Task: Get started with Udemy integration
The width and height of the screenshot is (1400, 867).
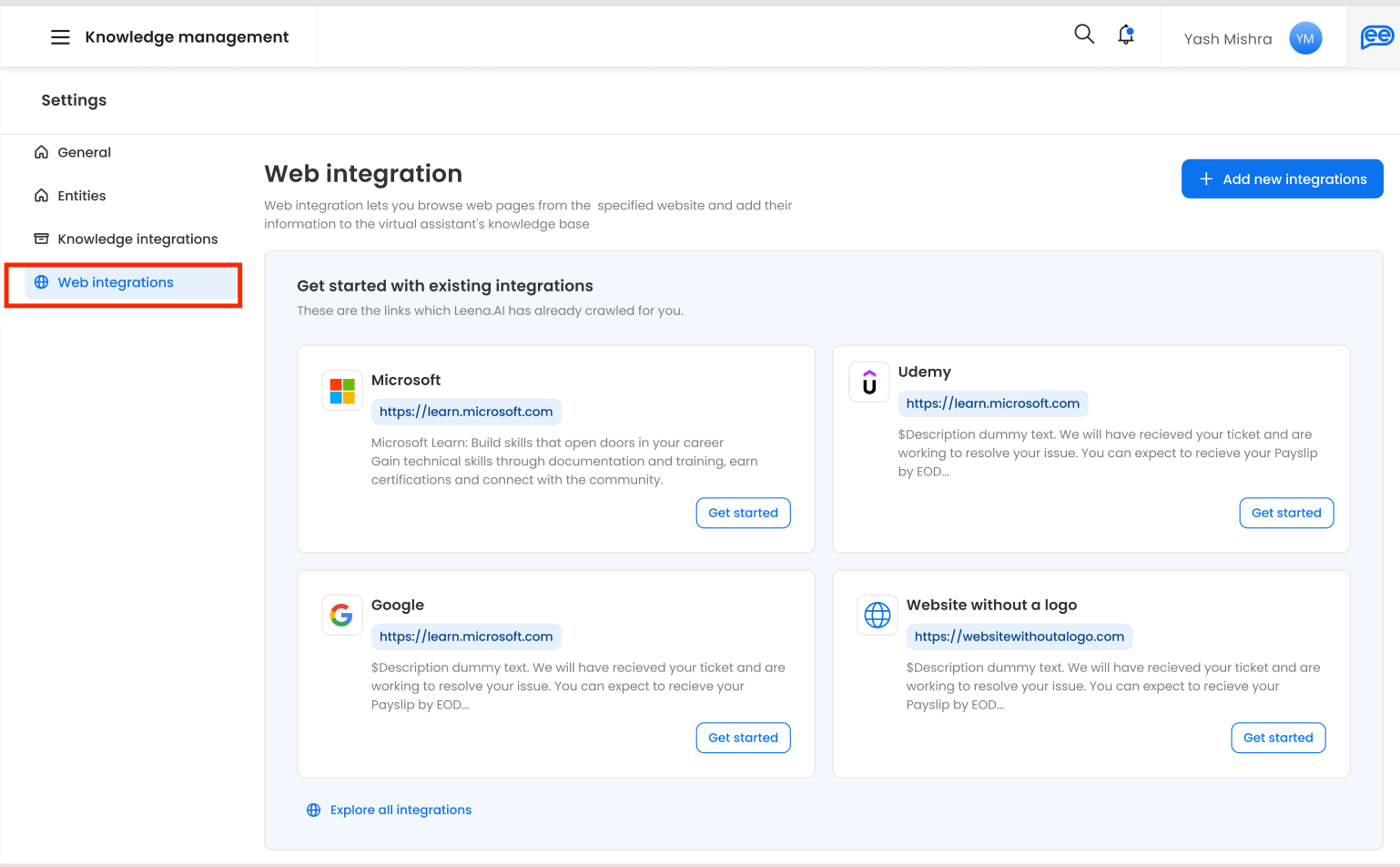Action: (x=1286, y=513)
